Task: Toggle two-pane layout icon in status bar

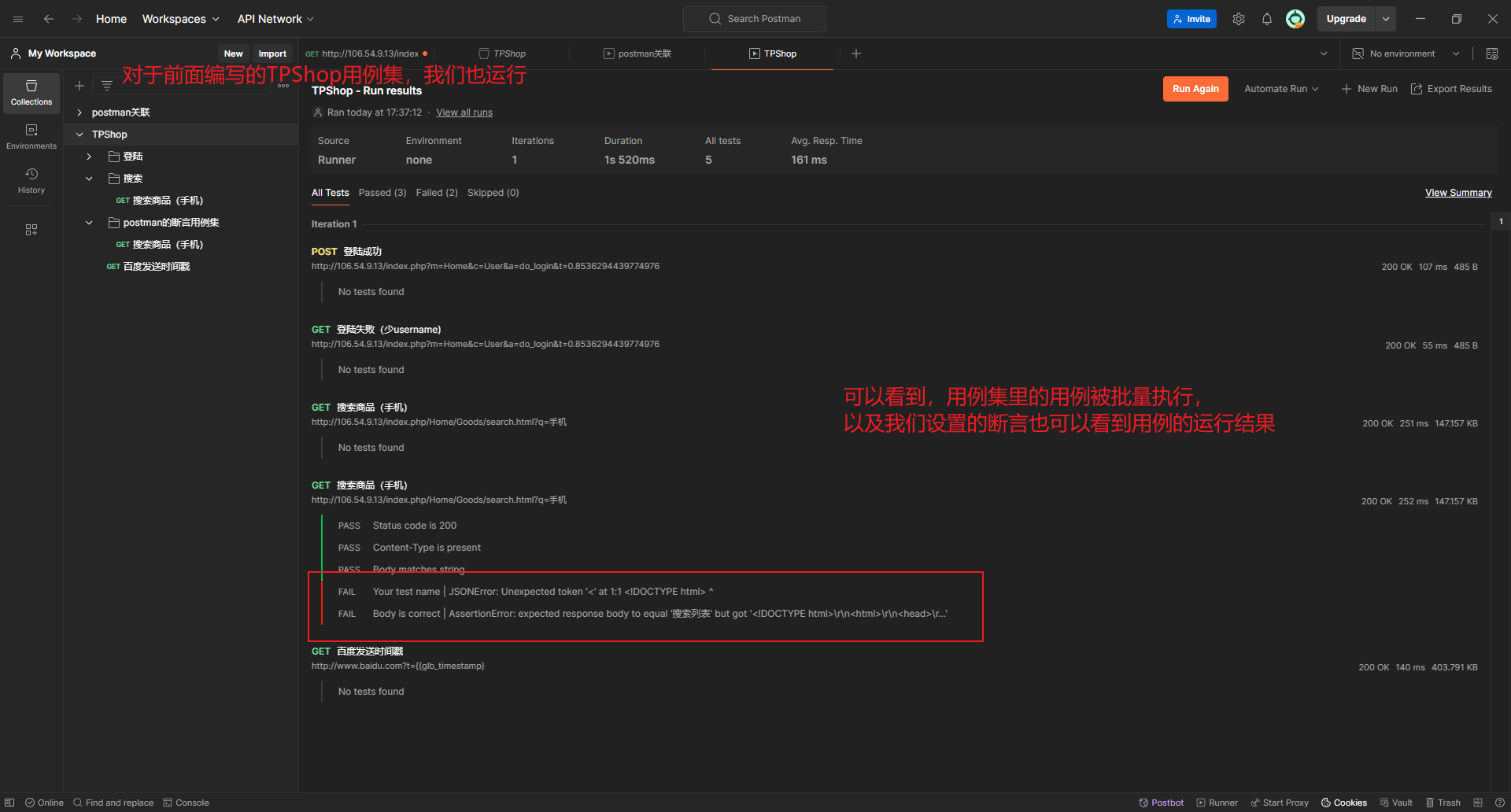Action: coord(1478,803)
